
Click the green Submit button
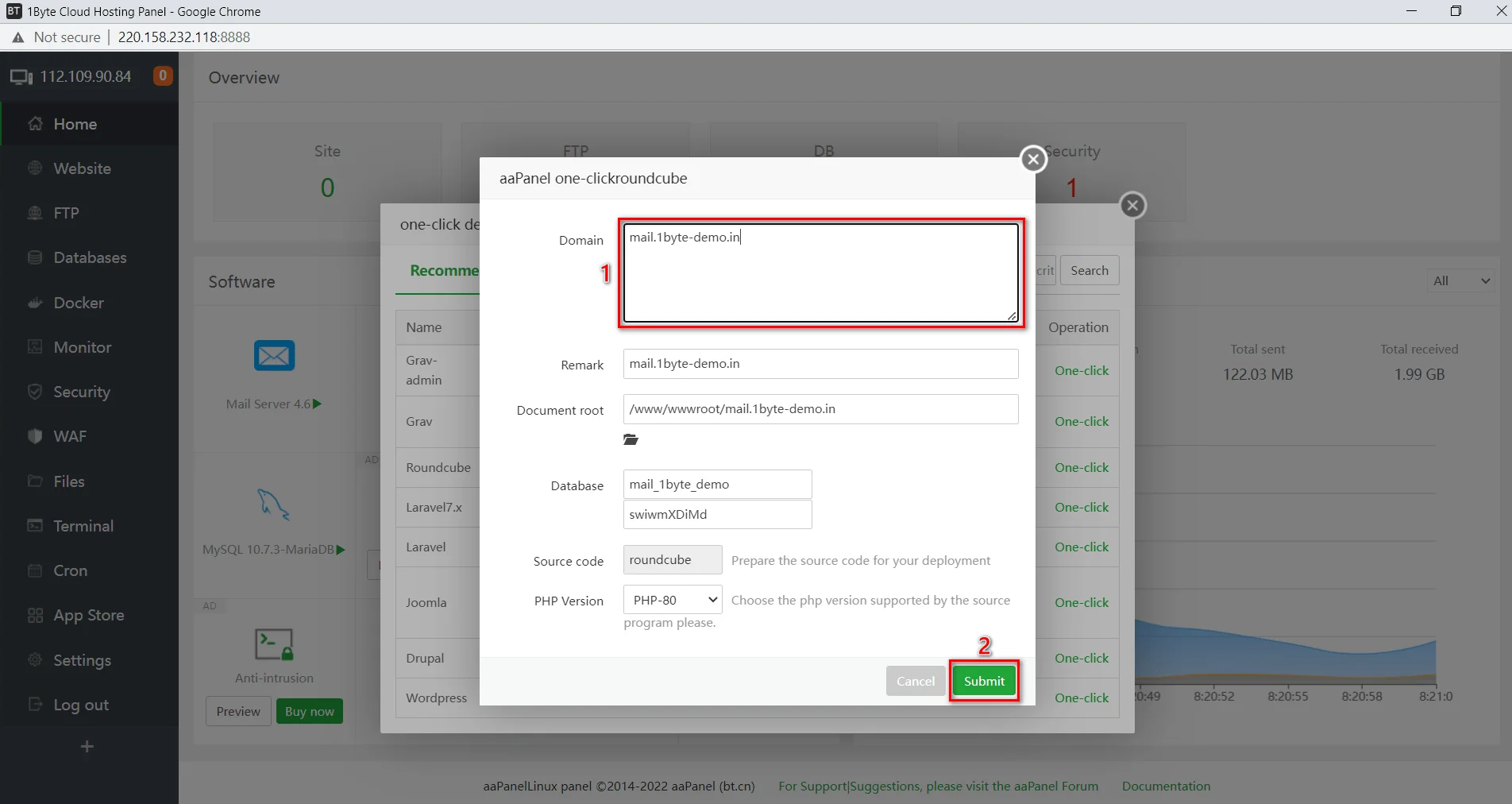(984, 681)
